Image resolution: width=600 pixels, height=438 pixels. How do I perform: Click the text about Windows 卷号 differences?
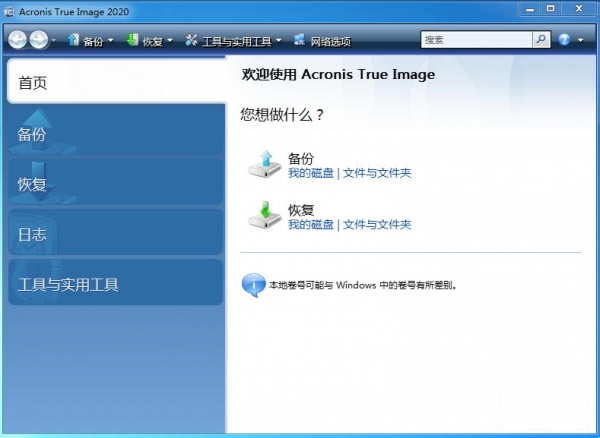[363, 285]
